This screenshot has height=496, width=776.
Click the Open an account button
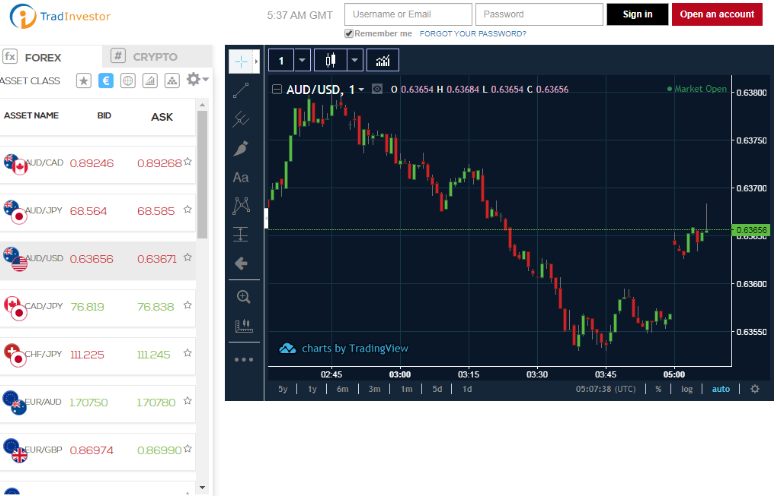(x=717, y=14)
